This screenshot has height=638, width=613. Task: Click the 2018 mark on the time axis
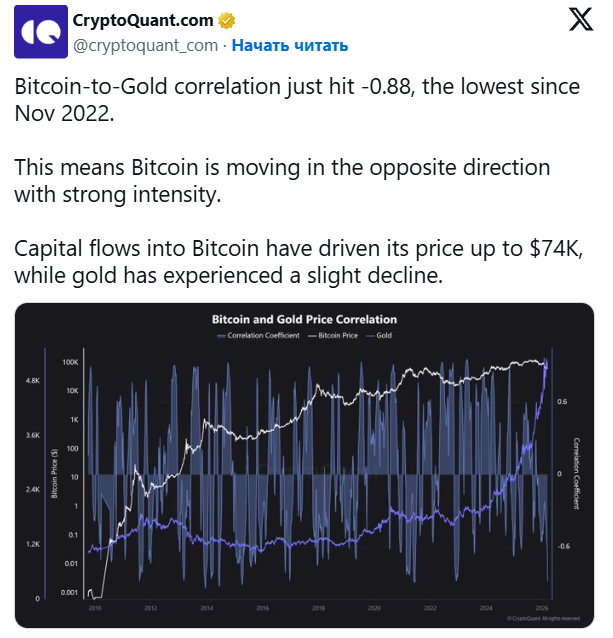coord(318,607)
